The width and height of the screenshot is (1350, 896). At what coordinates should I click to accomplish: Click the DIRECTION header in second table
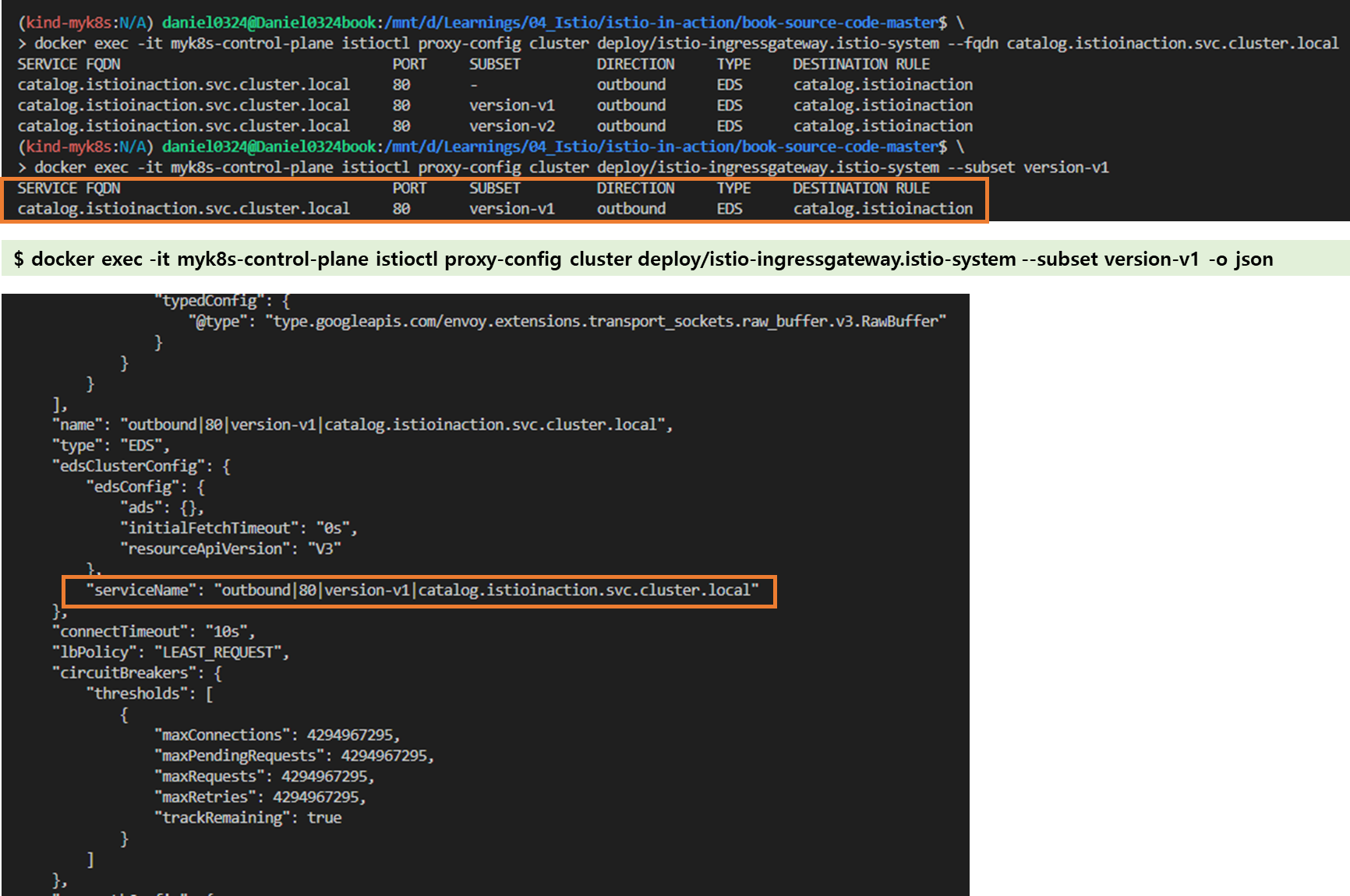click(x=636, y=189)
